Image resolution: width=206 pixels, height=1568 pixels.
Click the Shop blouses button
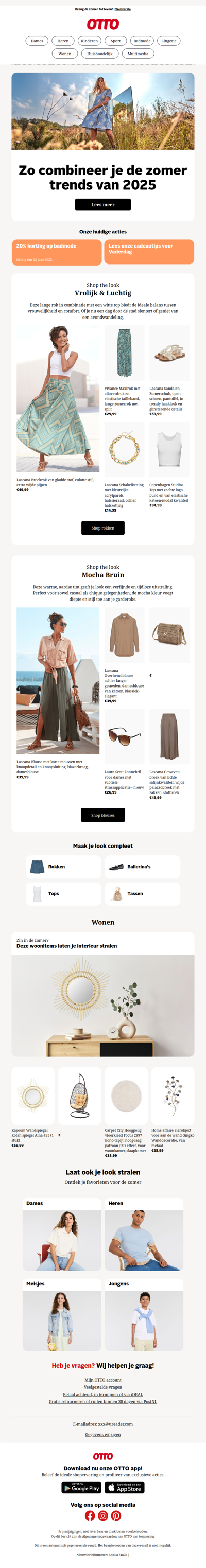coord(103,815)
